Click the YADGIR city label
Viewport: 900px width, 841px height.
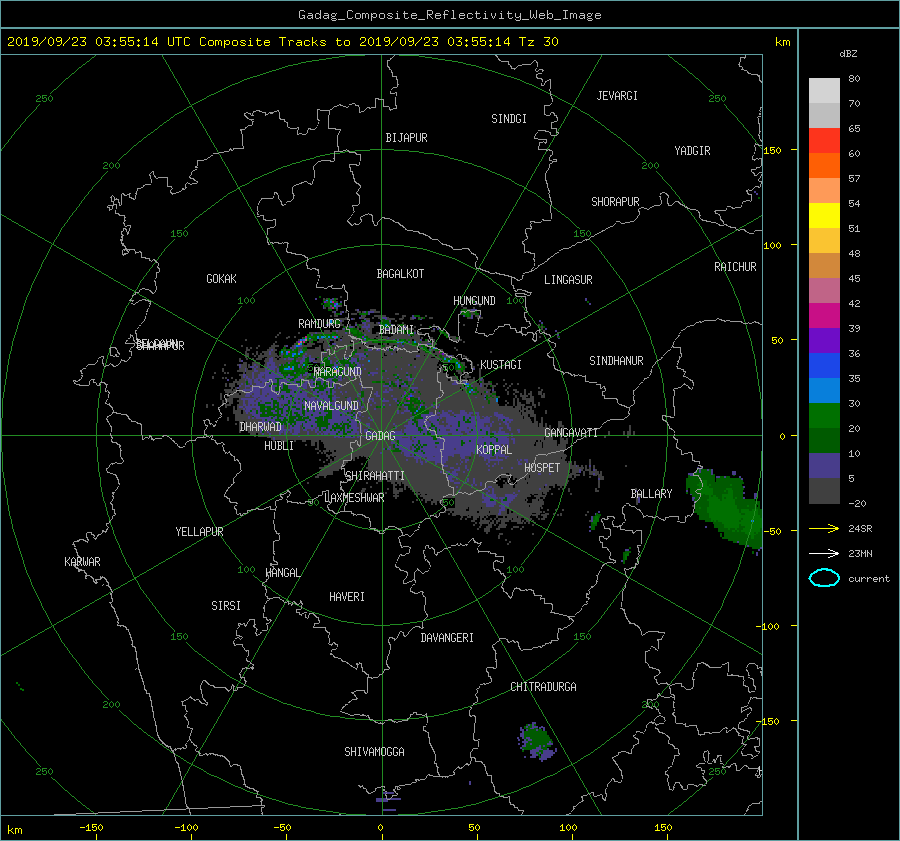(692, 151)
